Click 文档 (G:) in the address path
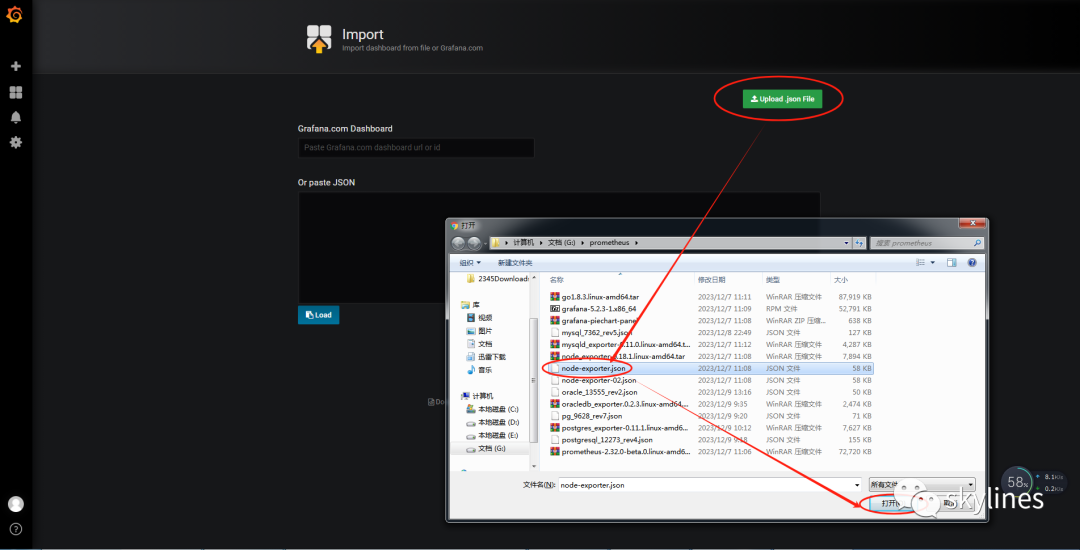The height and width of the screenshot is (550, 1080). pos(561,243)
